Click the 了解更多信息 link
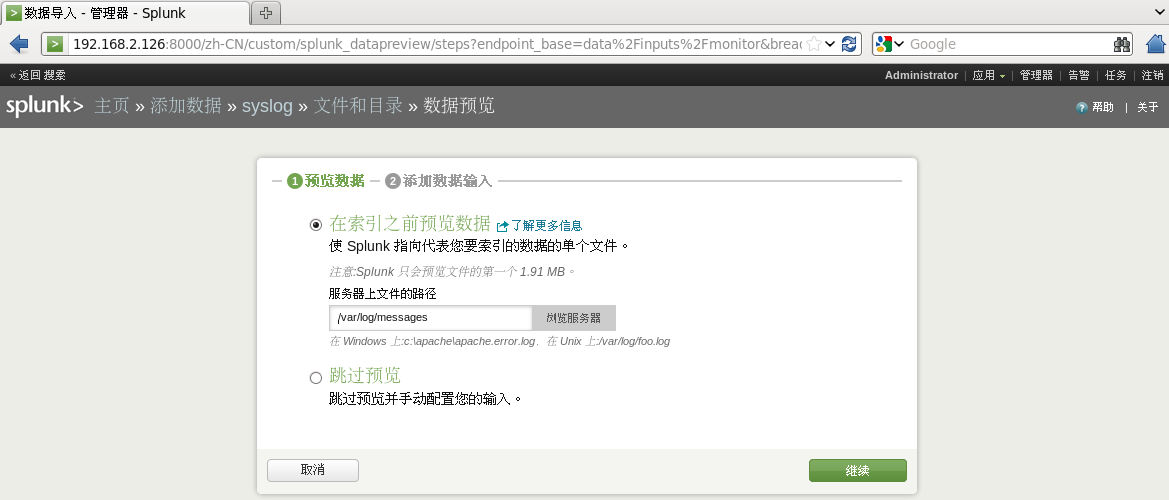The width and height of the screenshot is (1169, 500). [x=546, y=225]
